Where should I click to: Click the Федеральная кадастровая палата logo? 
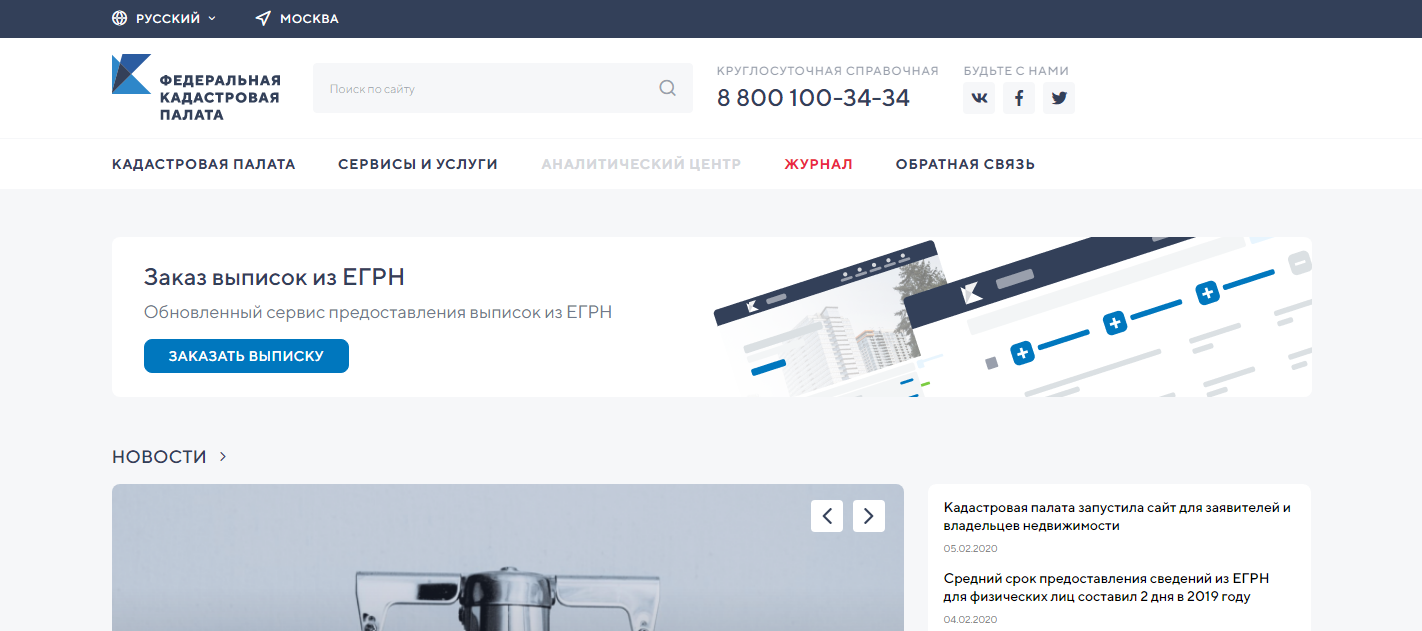[196, 88]
